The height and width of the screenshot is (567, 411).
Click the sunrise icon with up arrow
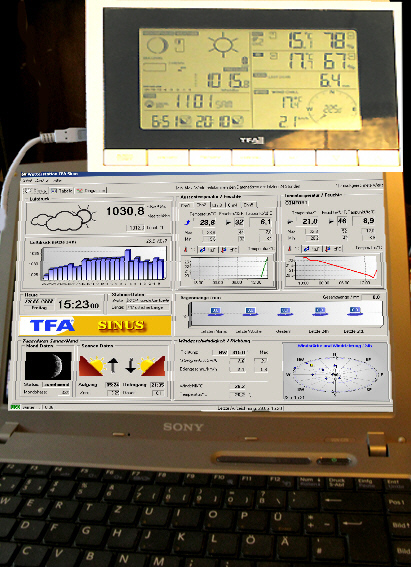click(x=99, y=365)
